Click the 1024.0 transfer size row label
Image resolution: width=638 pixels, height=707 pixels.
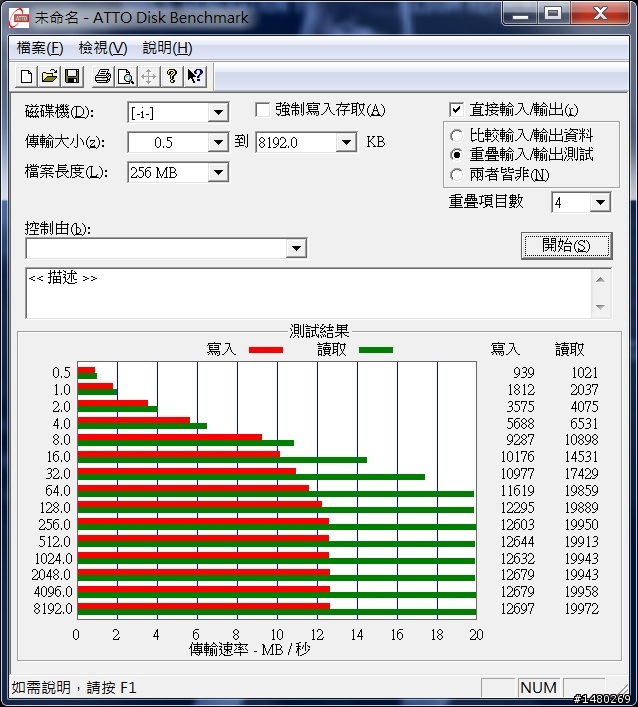(x=53, y=559)
